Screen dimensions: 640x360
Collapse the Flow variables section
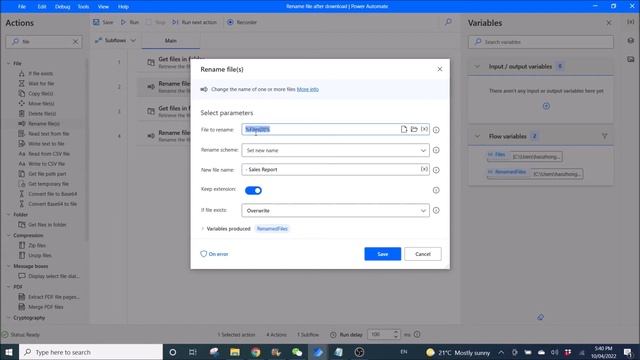click(x=477, y=136)
